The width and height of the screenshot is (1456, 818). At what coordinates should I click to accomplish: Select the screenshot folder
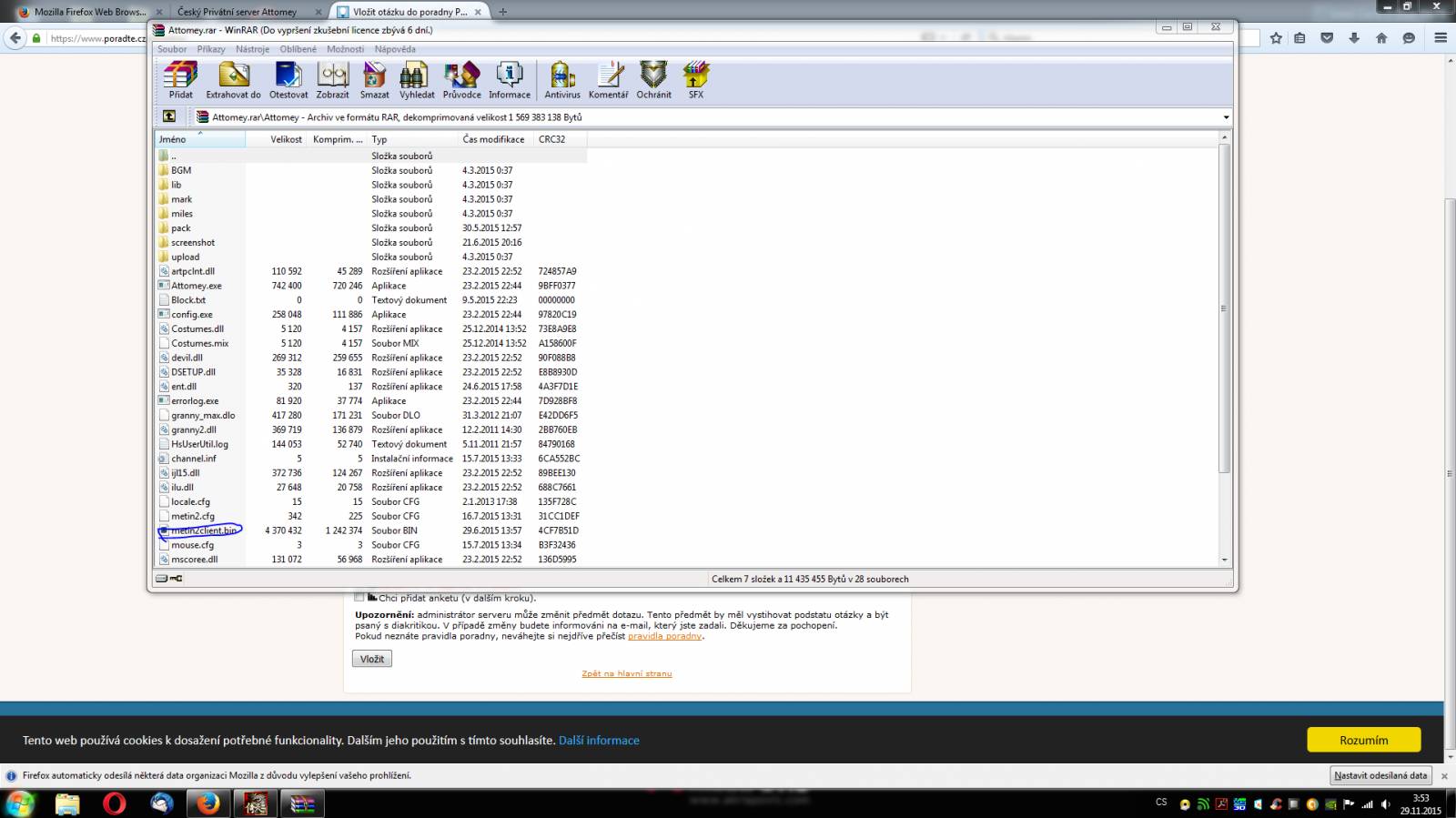point(193,243)
